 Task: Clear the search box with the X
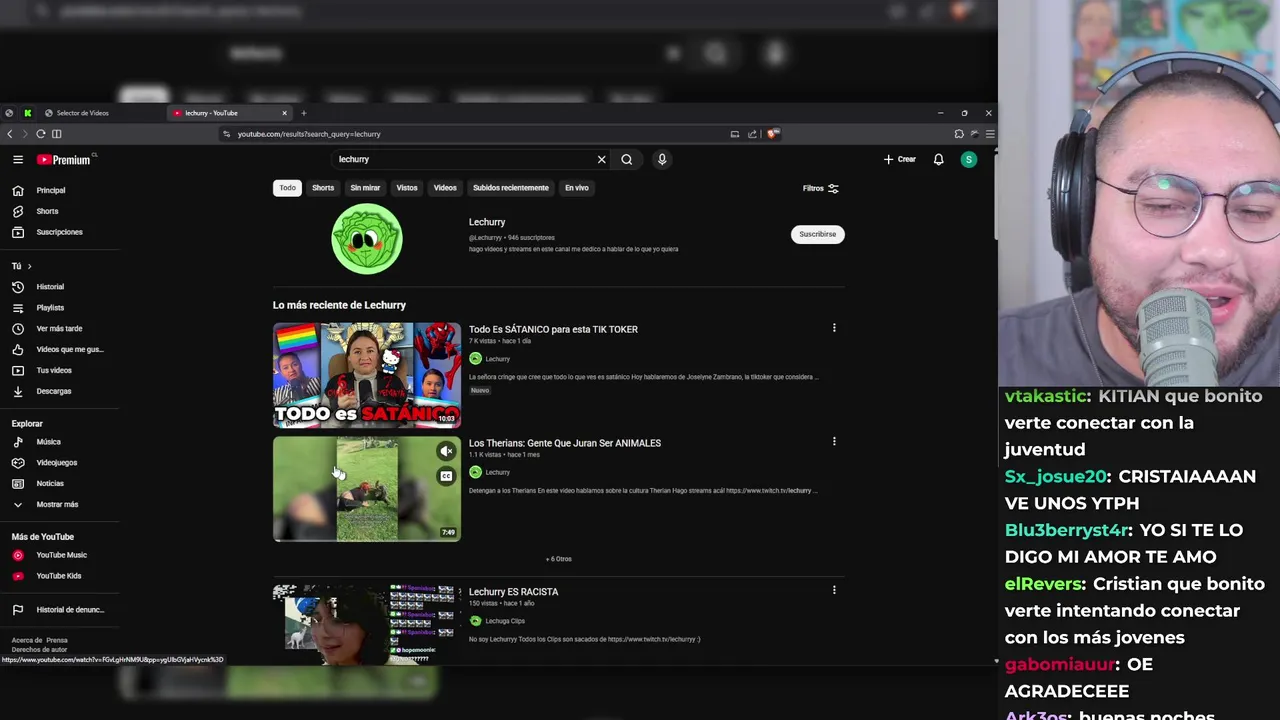(x=601, y=159)
